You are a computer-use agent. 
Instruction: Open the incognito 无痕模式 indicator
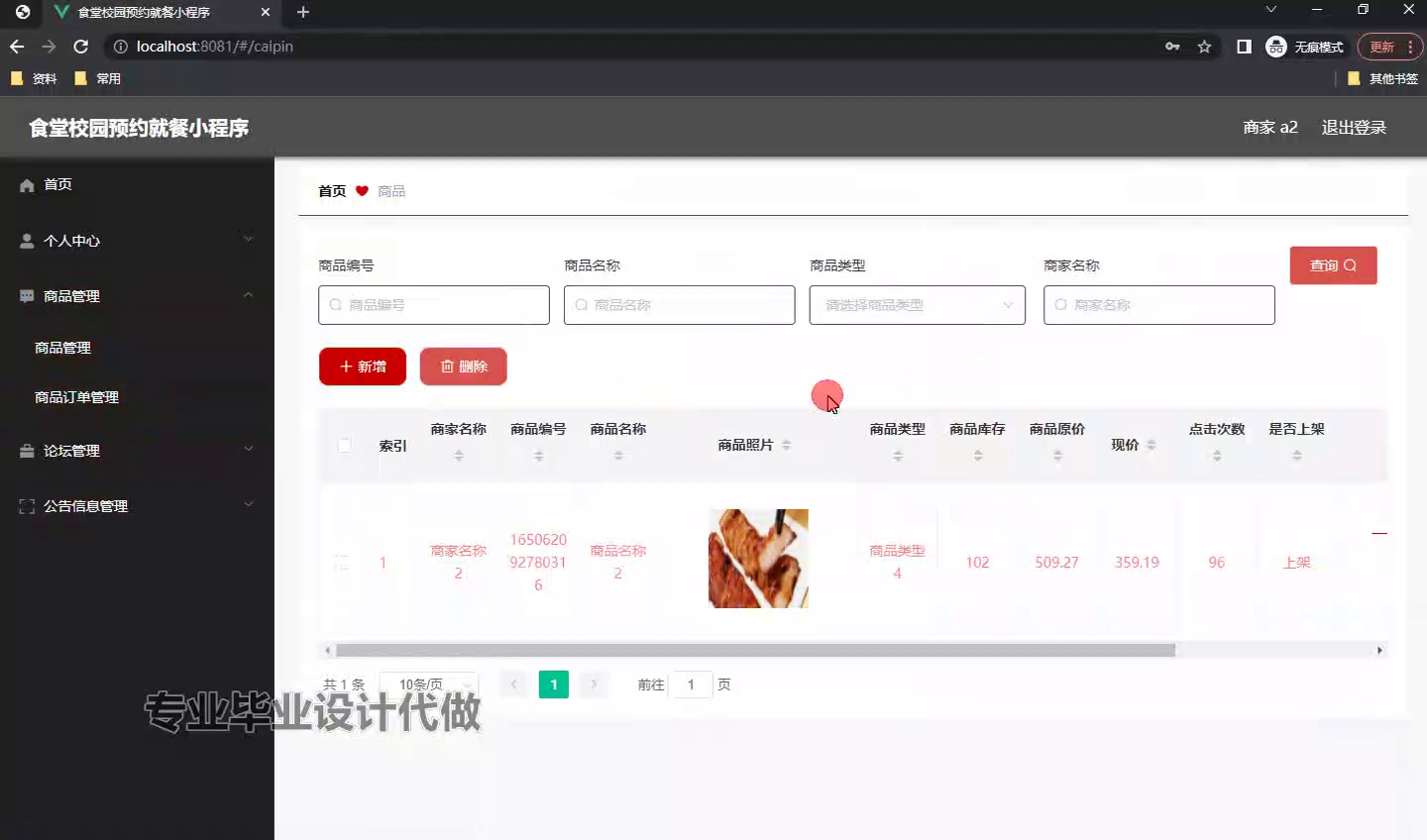pos(1304,47)
